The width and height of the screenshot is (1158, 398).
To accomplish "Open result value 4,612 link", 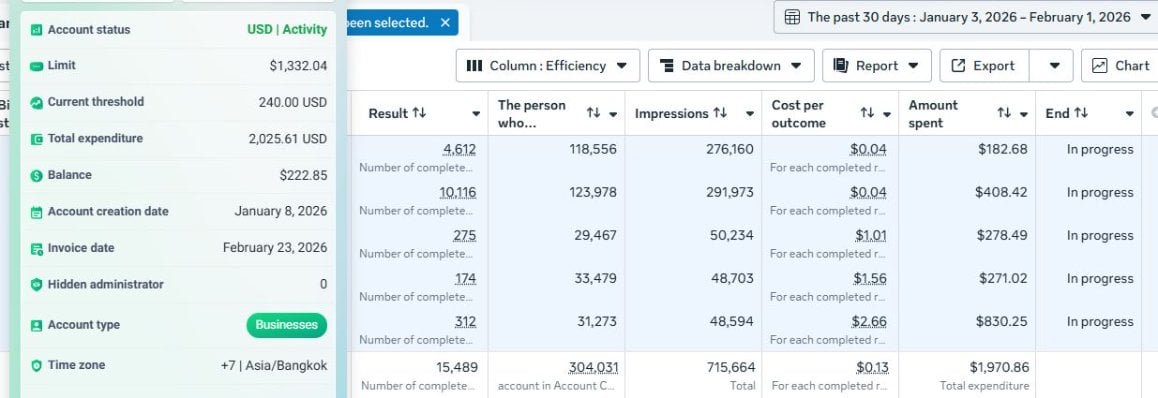I will tap(459, 150).
